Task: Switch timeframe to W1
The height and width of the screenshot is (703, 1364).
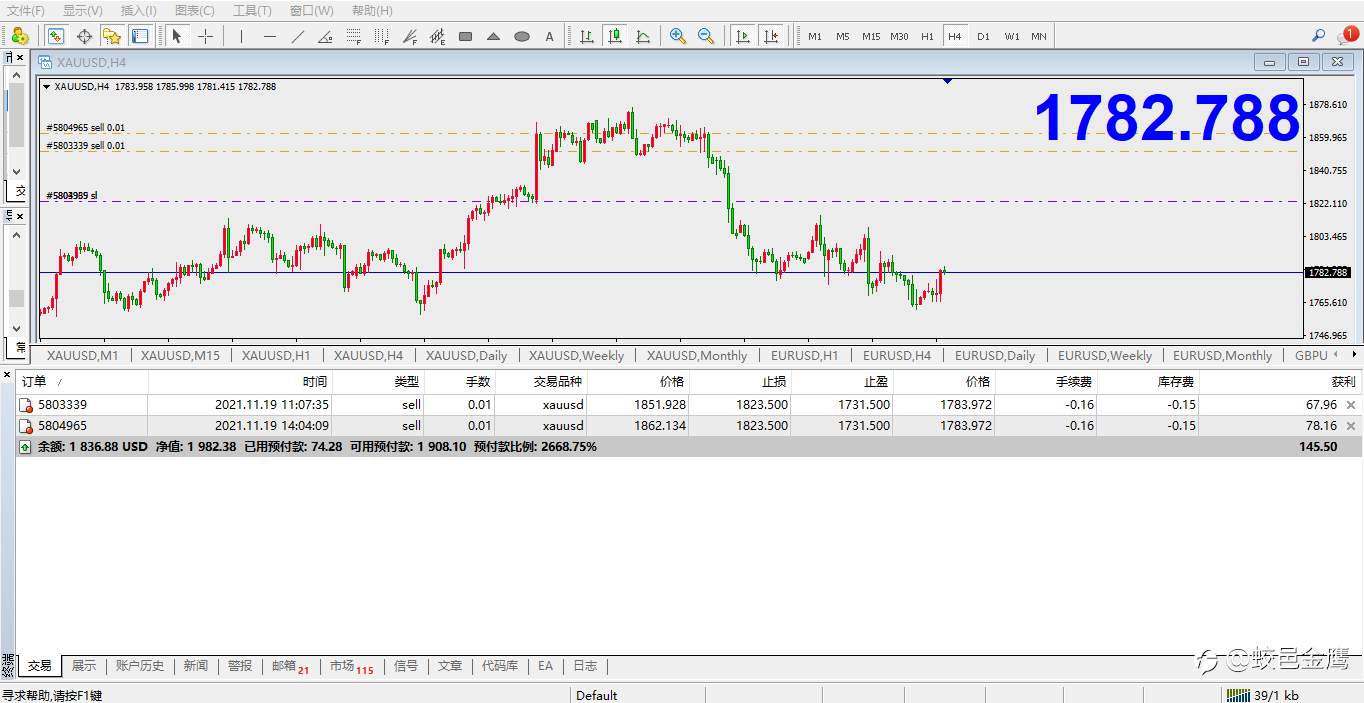Action: pyautogui.click(x=1012, y=36)
